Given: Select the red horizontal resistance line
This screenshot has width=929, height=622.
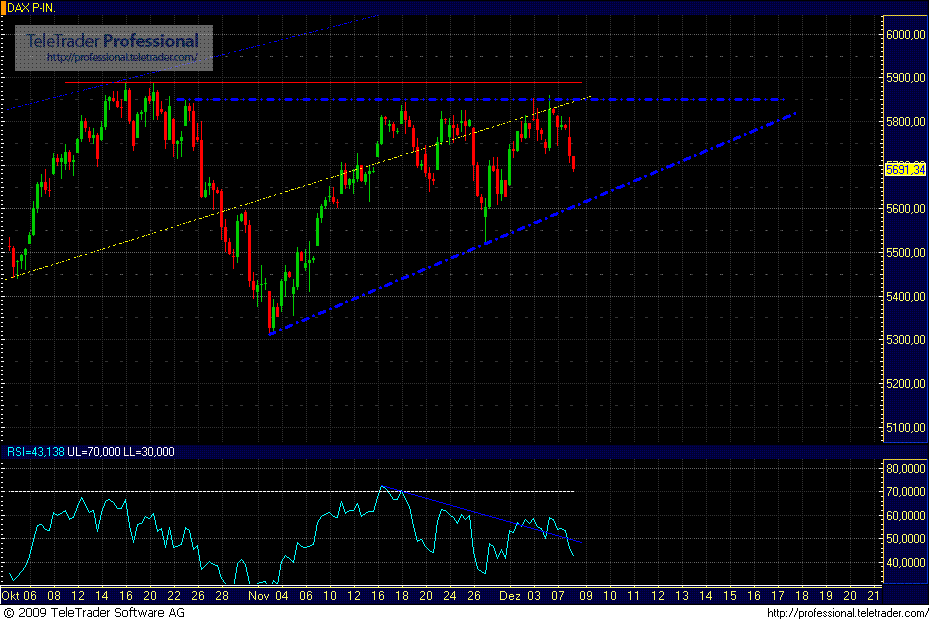Looking at the screenshot, I should [x=323, y=82].
